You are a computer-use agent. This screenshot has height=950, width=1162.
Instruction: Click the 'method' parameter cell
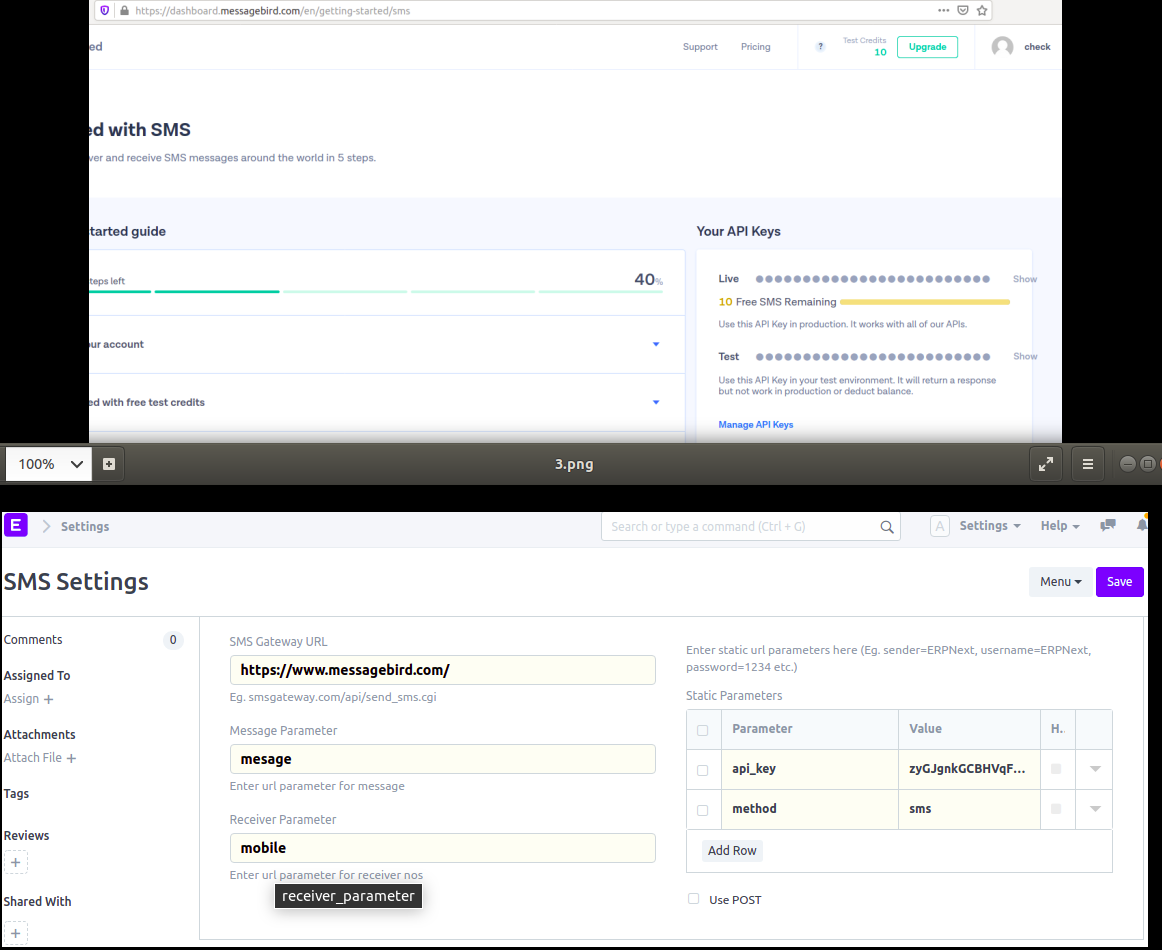(x=810, y=809)
